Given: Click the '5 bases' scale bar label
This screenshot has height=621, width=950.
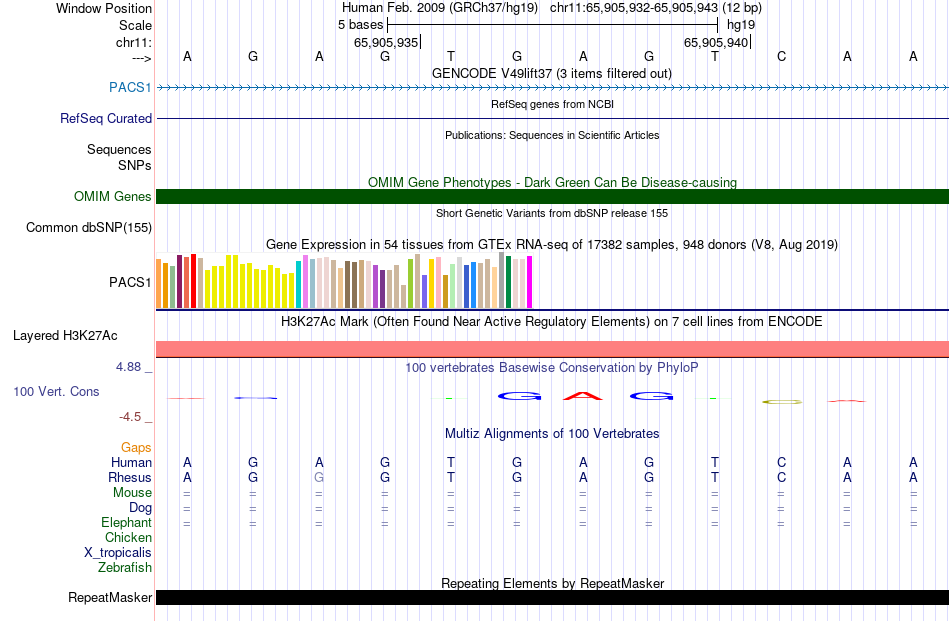Looking at the screenshot, I should (x=360, y=25).
